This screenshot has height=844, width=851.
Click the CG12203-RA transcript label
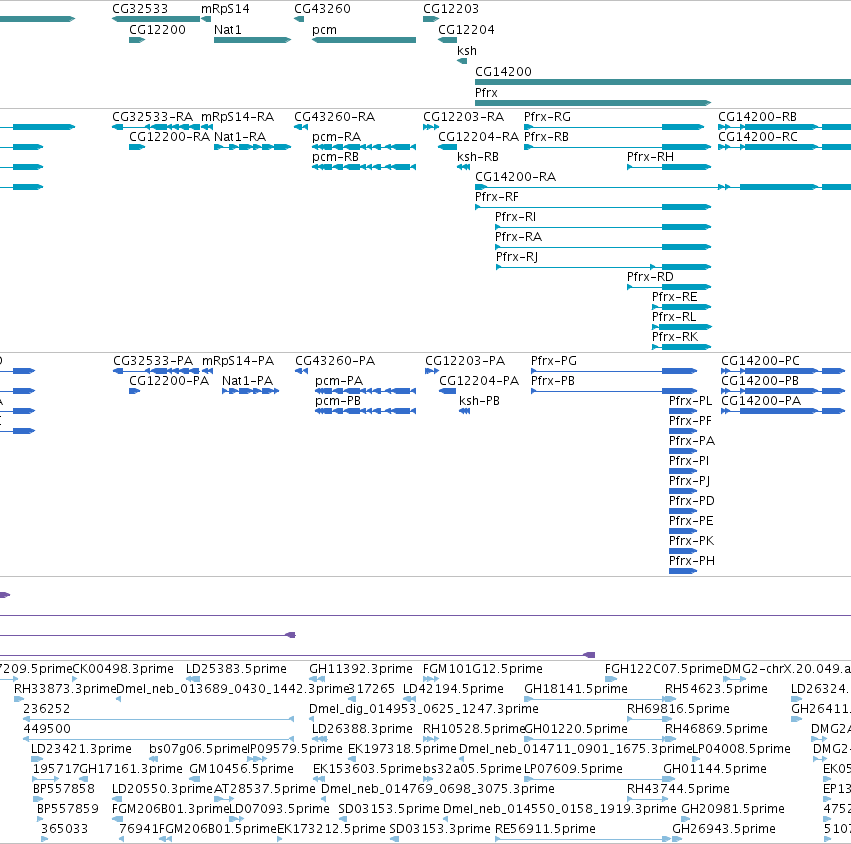coord(463,117)
